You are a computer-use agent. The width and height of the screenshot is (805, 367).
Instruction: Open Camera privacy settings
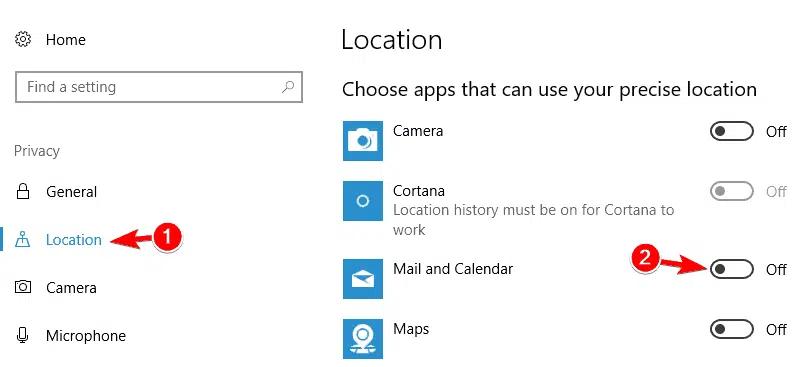point(71,287)
